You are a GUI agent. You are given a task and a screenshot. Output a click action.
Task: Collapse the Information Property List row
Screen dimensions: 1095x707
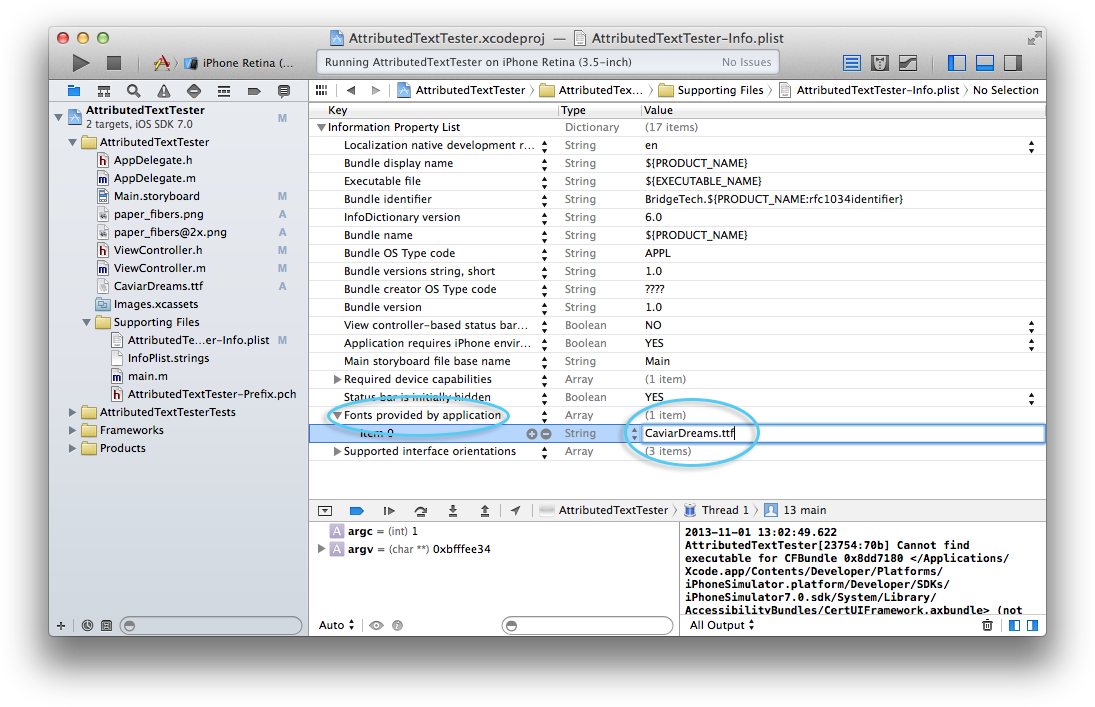coord(321,128)
